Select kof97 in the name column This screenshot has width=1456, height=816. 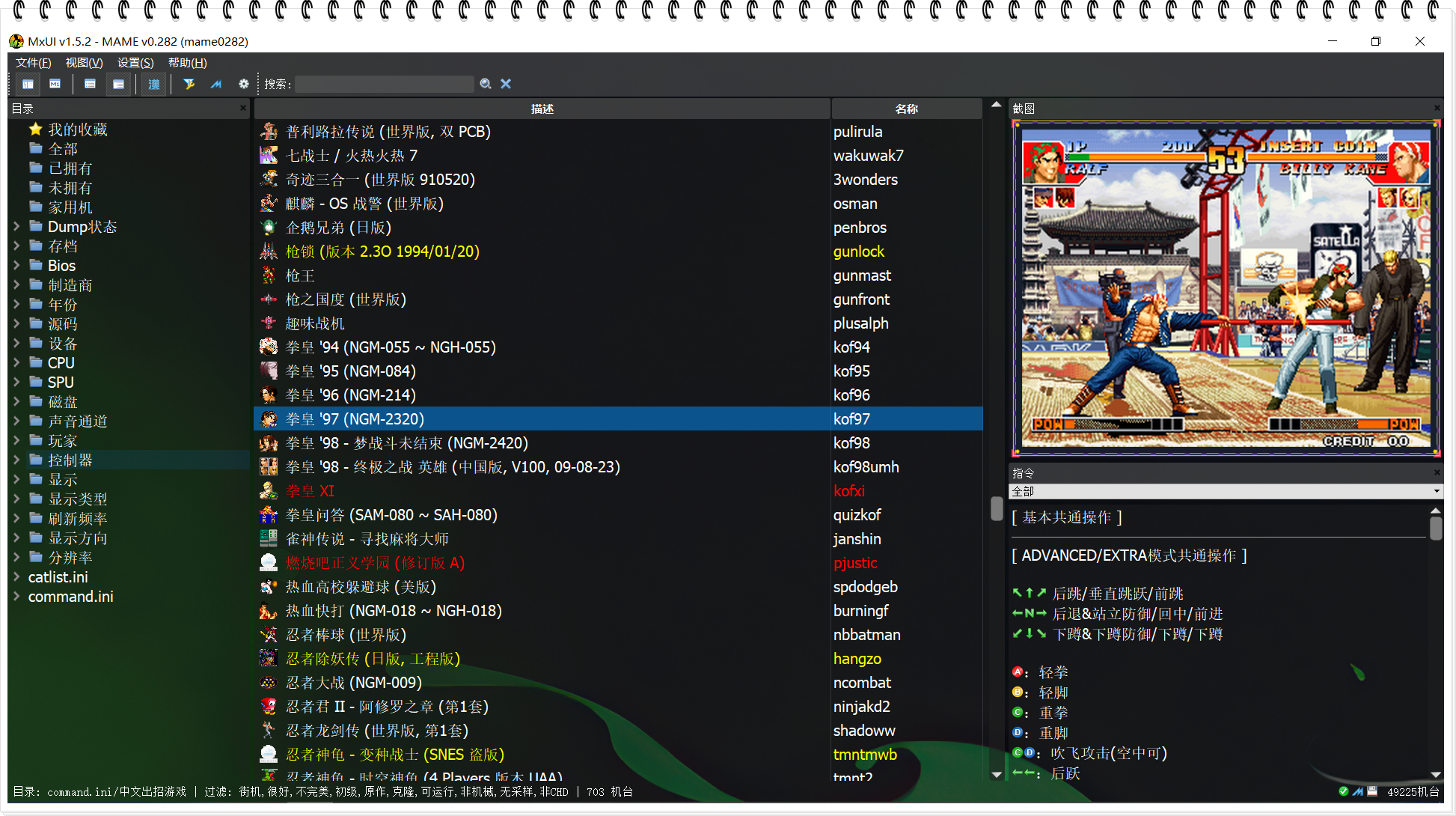(852, 418)
